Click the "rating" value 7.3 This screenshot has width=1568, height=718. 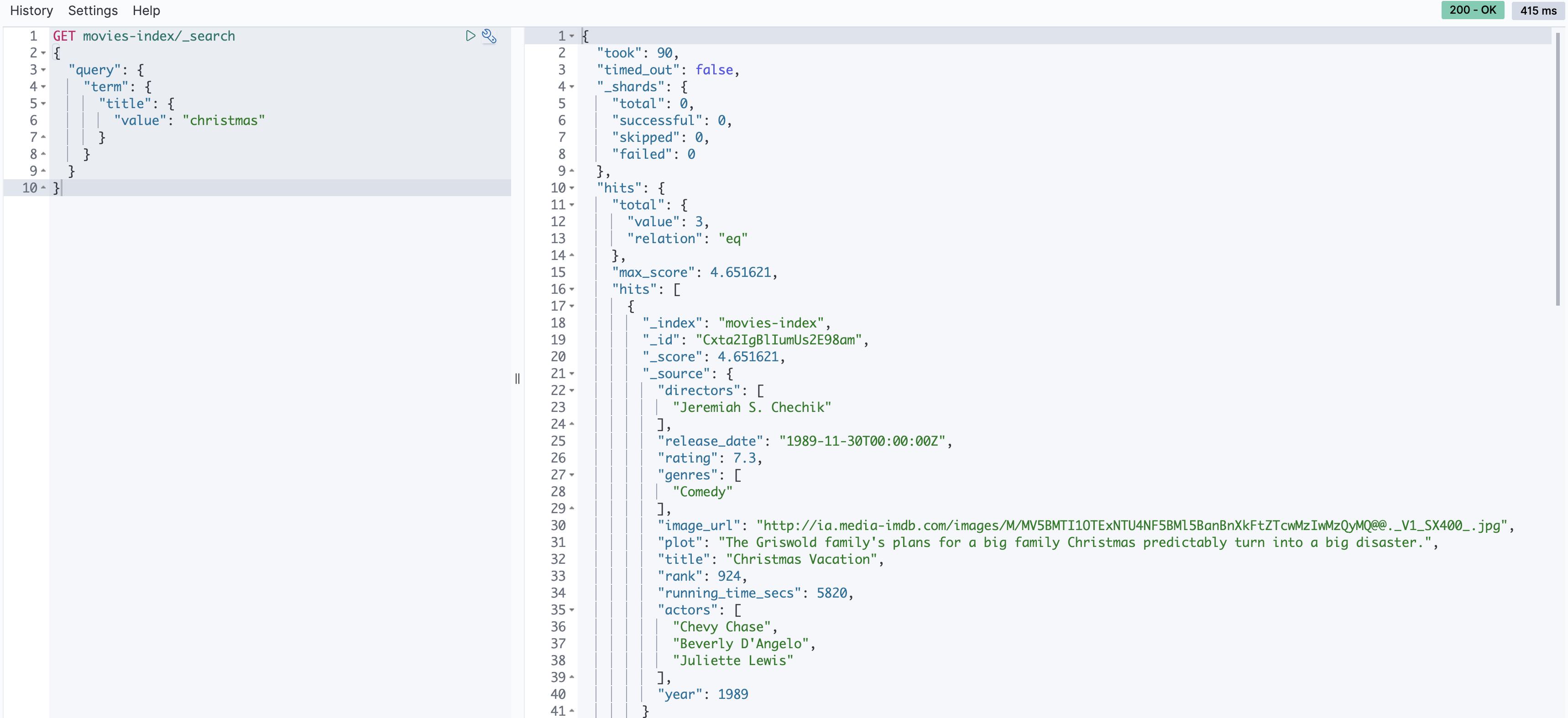744,458
